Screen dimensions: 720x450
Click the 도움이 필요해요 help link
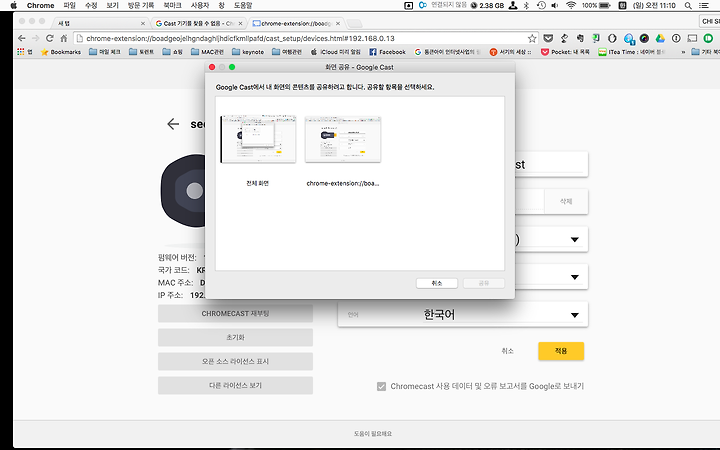coord(372,433)
